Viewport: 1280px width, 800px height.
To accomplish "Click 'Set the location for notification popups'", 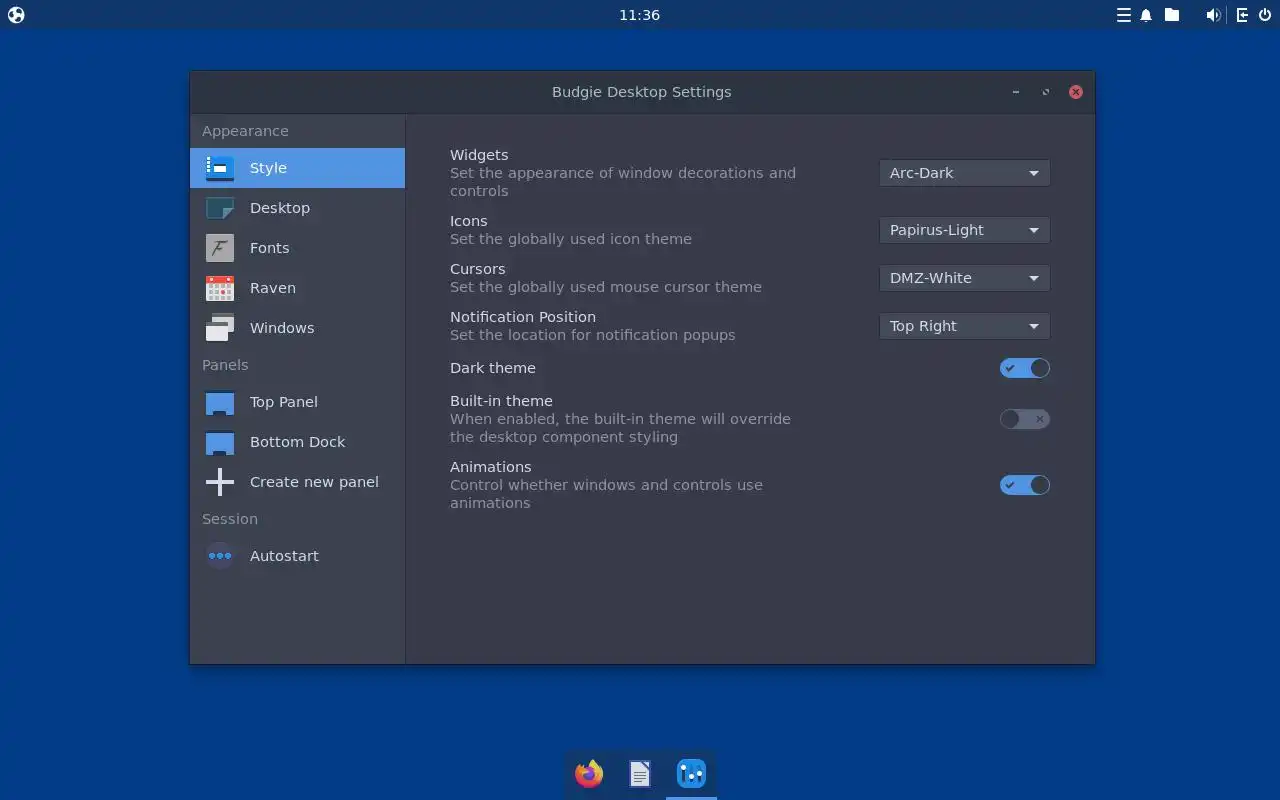I will coord(593,335).
